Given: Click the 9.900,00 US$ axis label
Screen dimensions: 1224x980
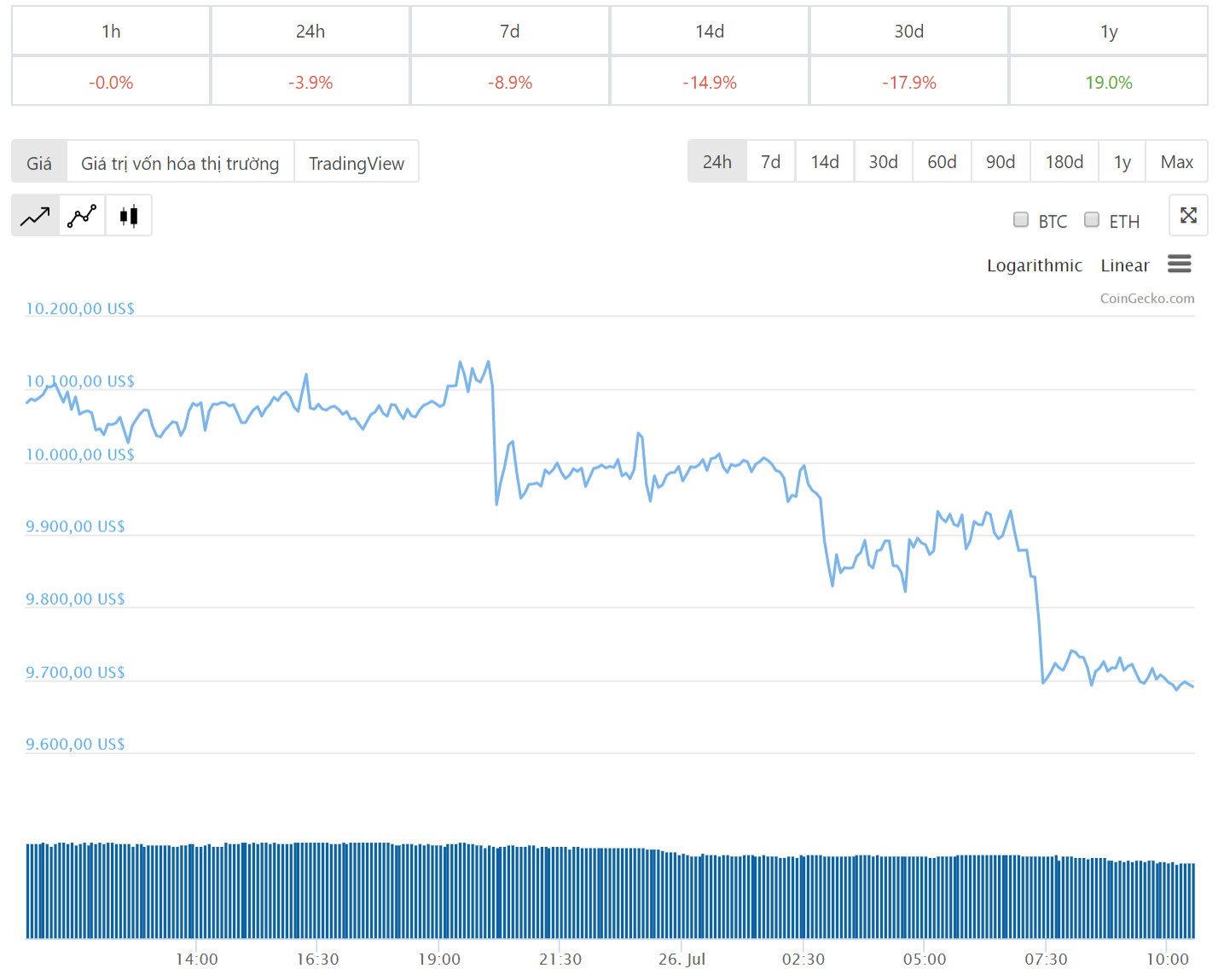Looking at the screenshot, I should (x=75, y=526).
